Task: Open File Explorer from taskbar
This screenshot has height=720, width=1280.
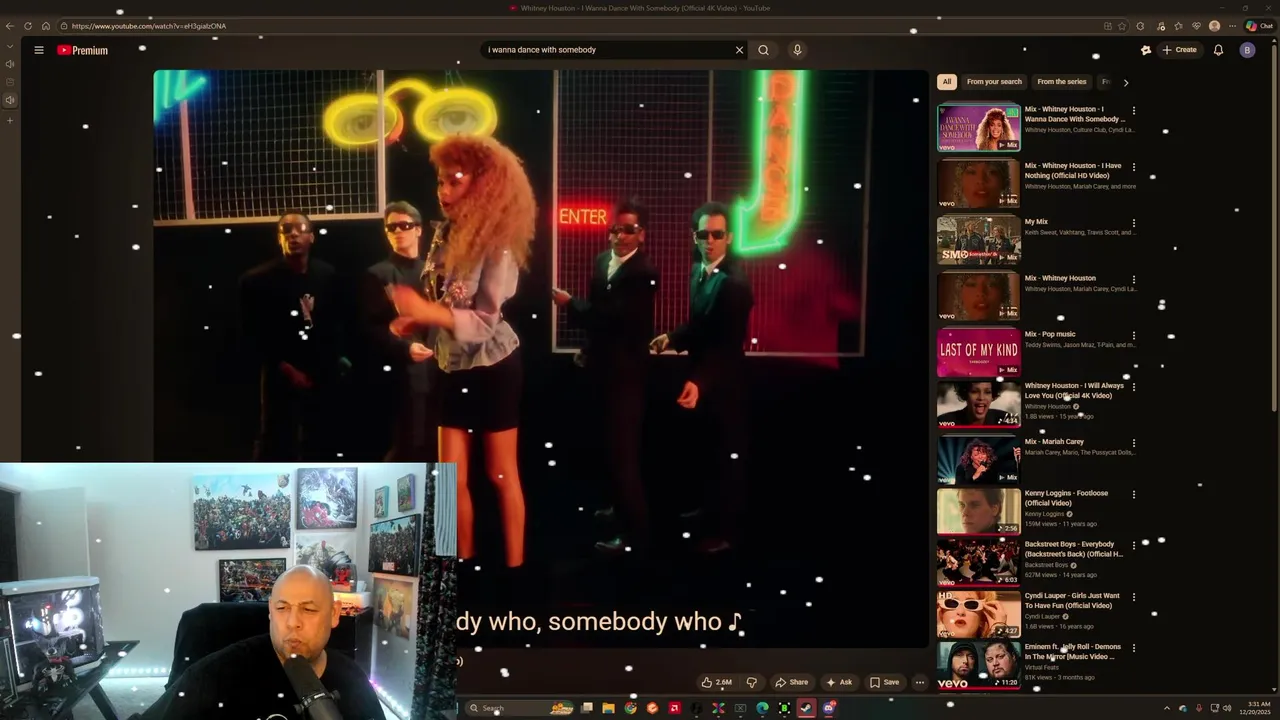Action: point(608,708)
